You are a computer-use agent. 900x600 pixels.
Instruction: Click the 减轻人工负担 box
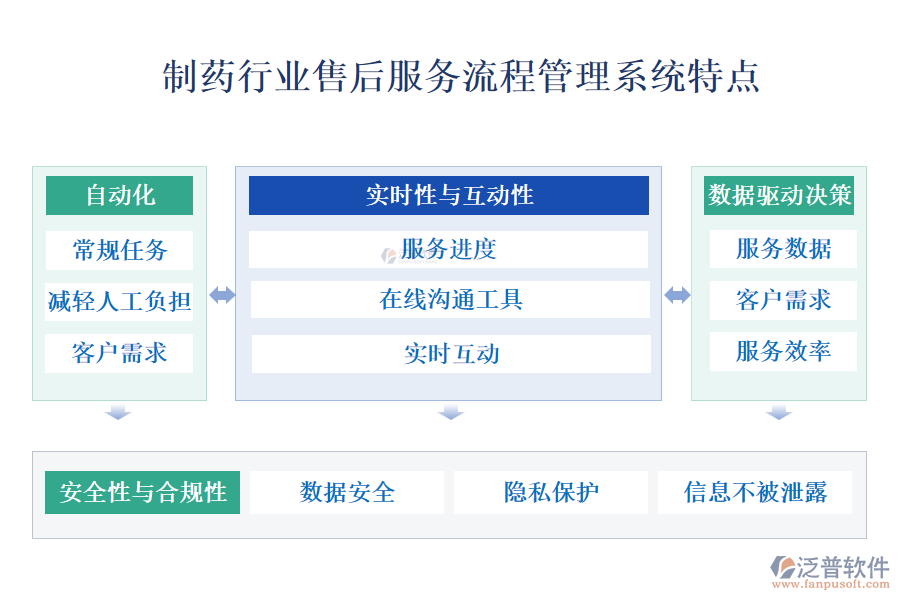coord(119,300)
